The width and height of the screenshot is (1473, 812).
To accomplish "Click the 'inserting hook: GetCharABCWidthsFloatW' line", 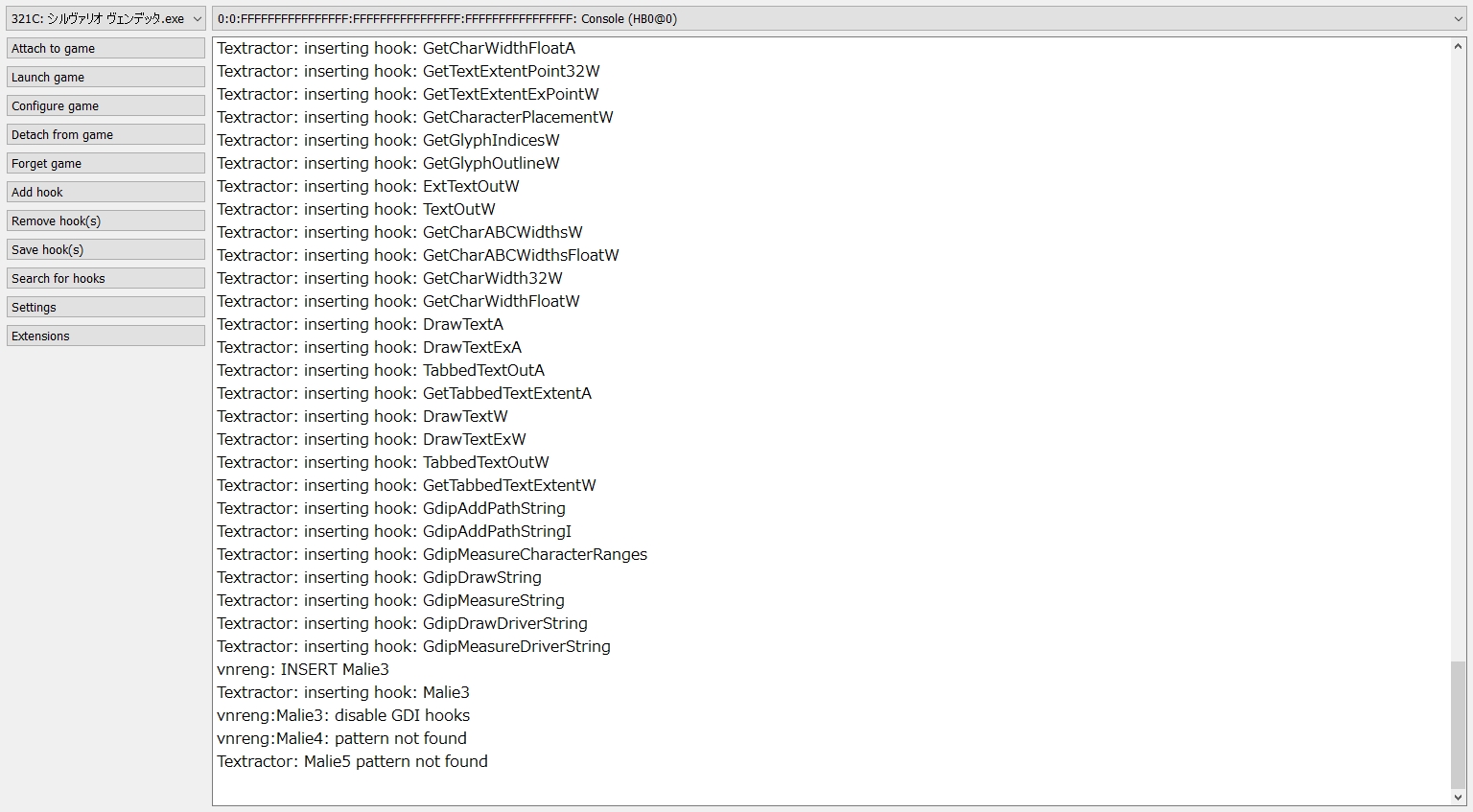I will (x=418, y=255).
